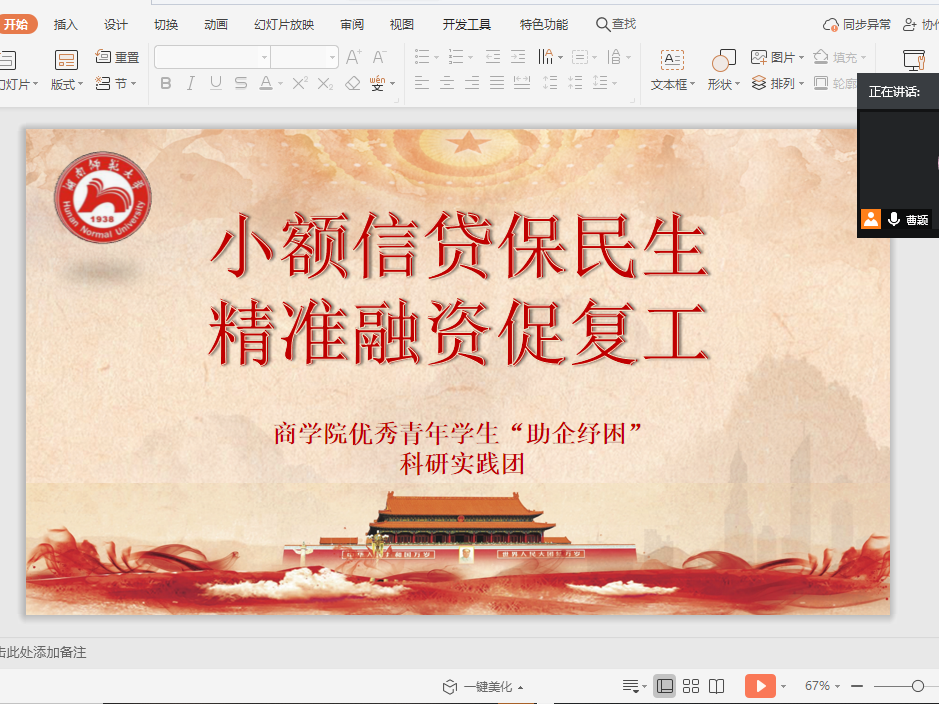Screen dimensions: 939x704
Task: Apply numbered list icon
Action: point(456,57)
